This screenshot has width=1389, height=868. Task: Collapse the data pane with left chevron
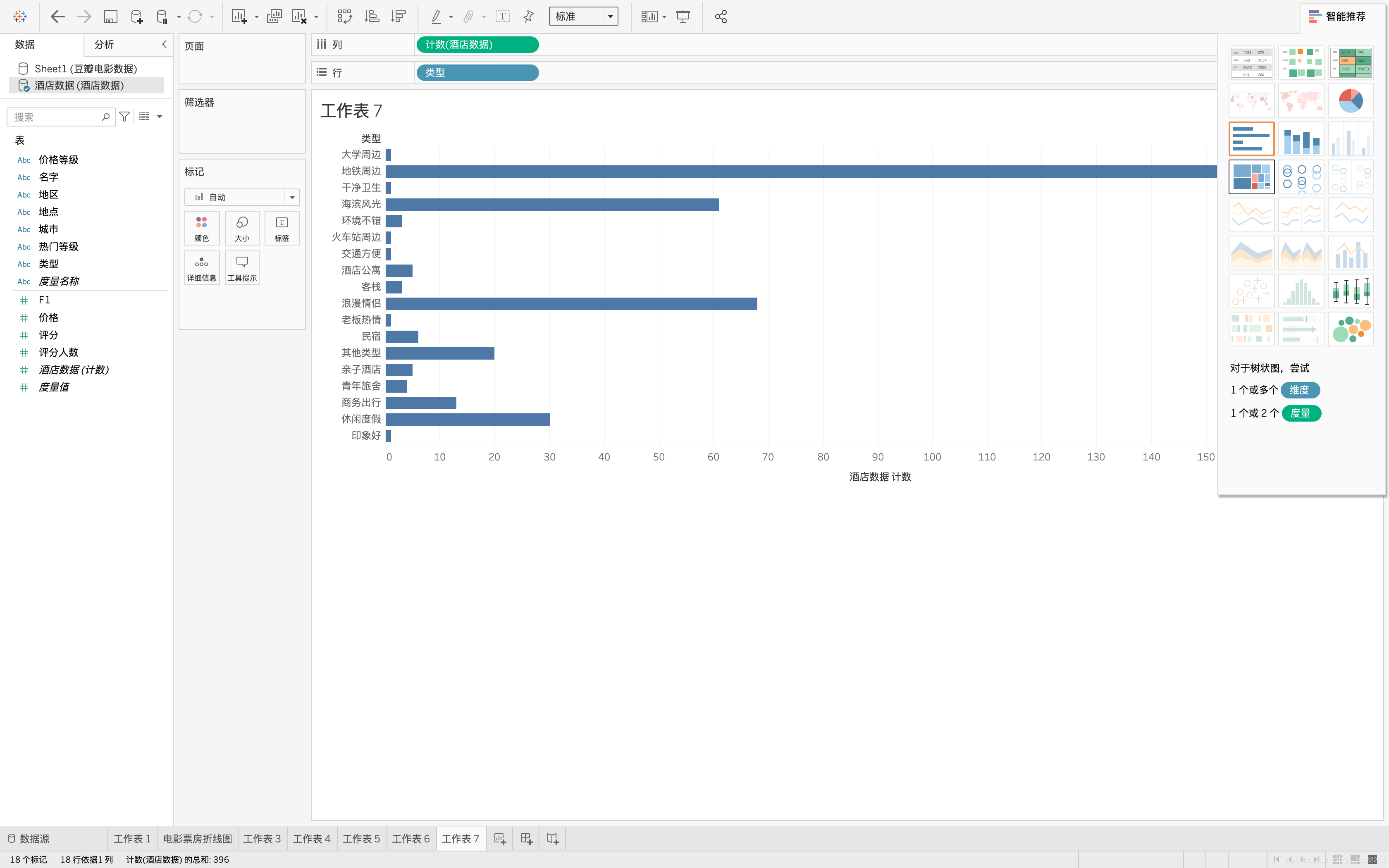click(164, 44)
